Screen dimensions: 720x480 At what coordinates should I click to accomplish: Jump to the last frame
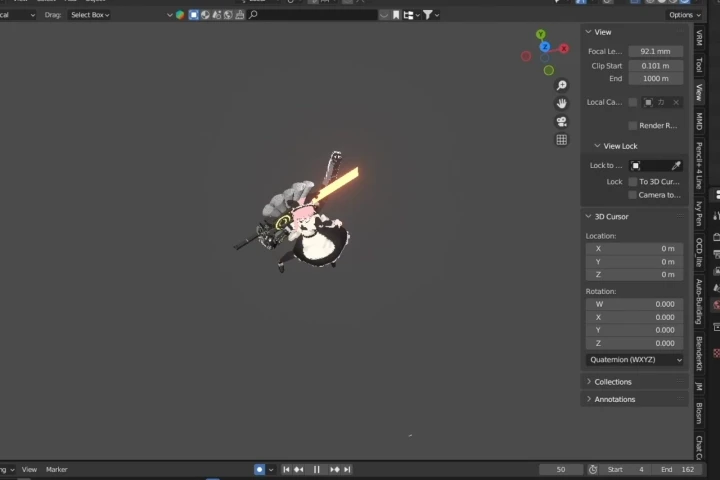tap(347, 469)
